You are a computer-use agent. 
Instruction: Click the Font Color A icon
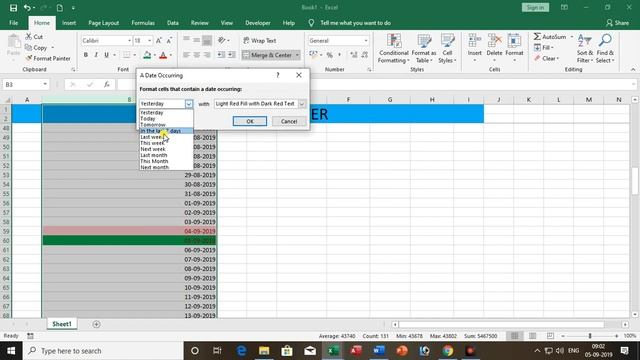click(163, 55)
